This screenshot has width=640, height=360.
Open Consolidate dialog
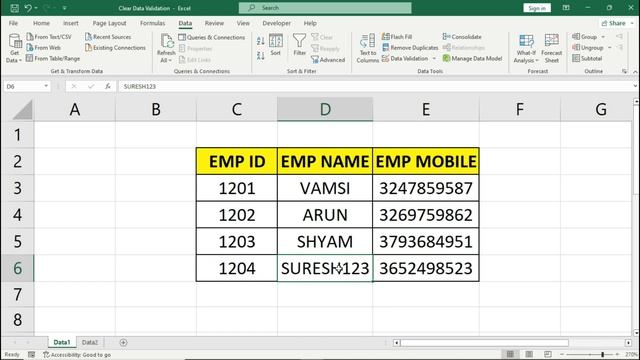462,37
